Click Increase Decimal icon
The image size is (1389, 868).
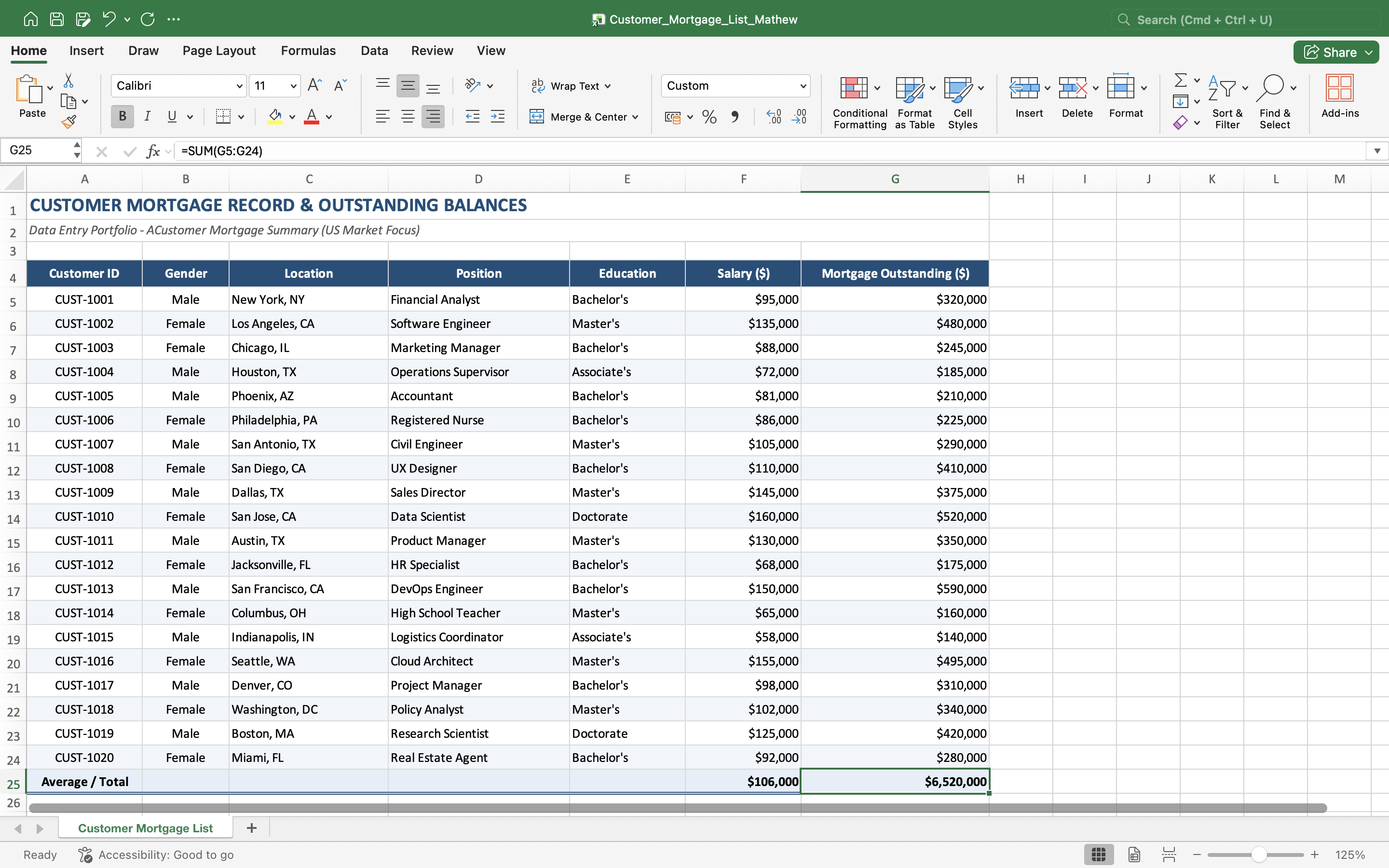[774, 117]
